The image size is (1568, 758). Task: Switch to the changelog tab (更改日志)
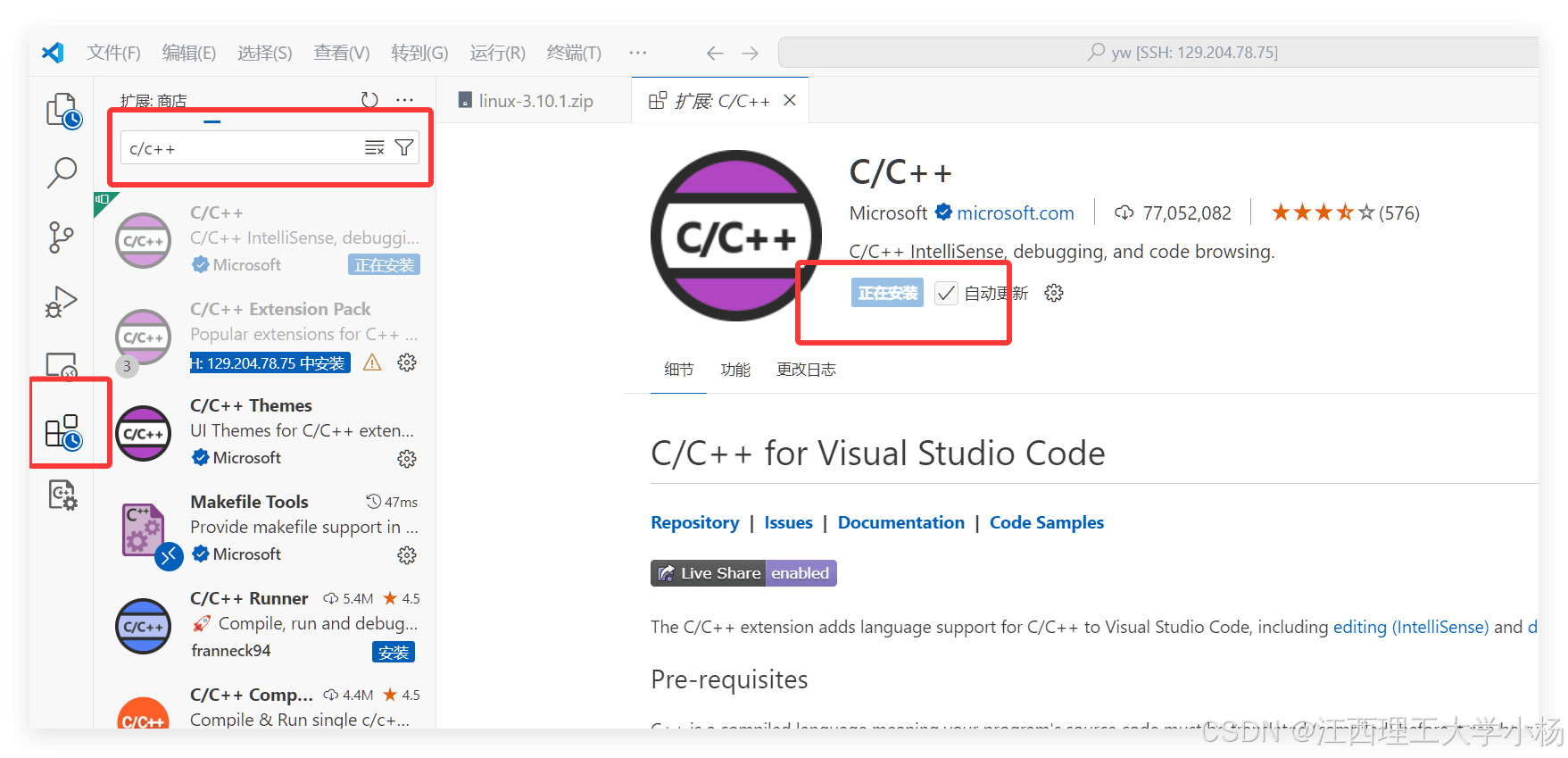pyautogui.click(x=805, y=370)
